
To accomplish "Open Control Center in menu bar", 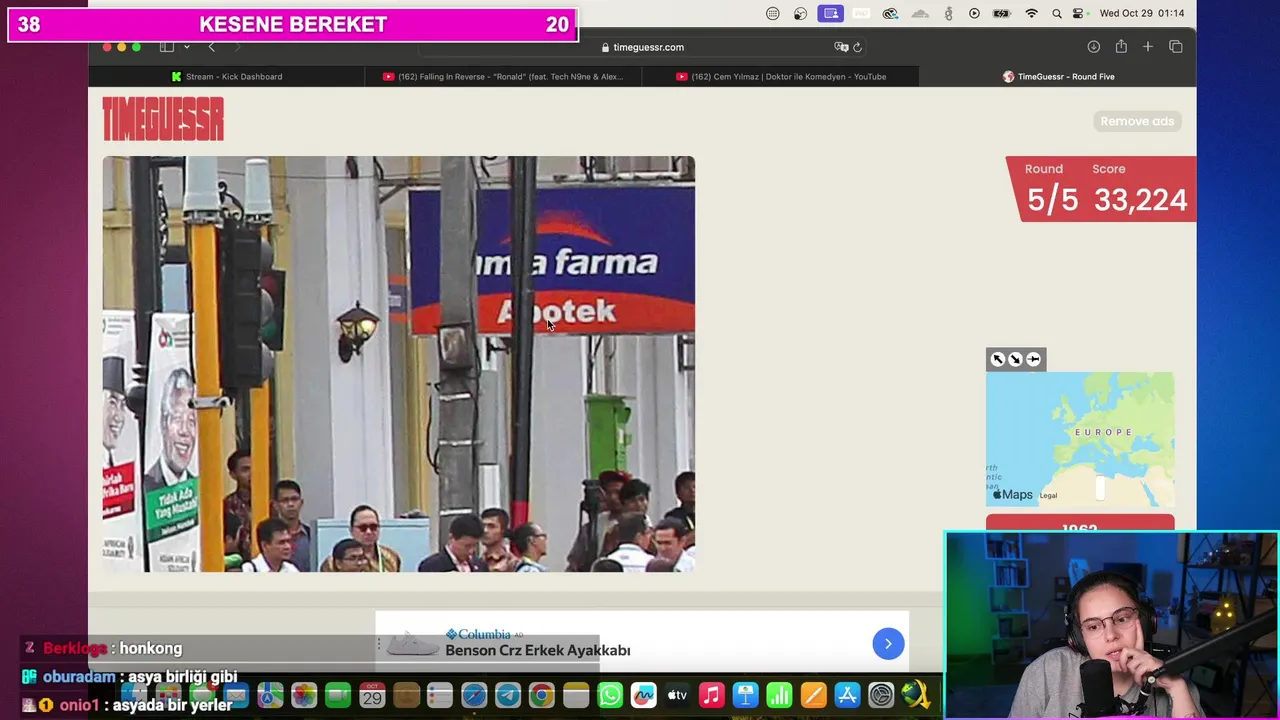I will (x=1078, y=13).
